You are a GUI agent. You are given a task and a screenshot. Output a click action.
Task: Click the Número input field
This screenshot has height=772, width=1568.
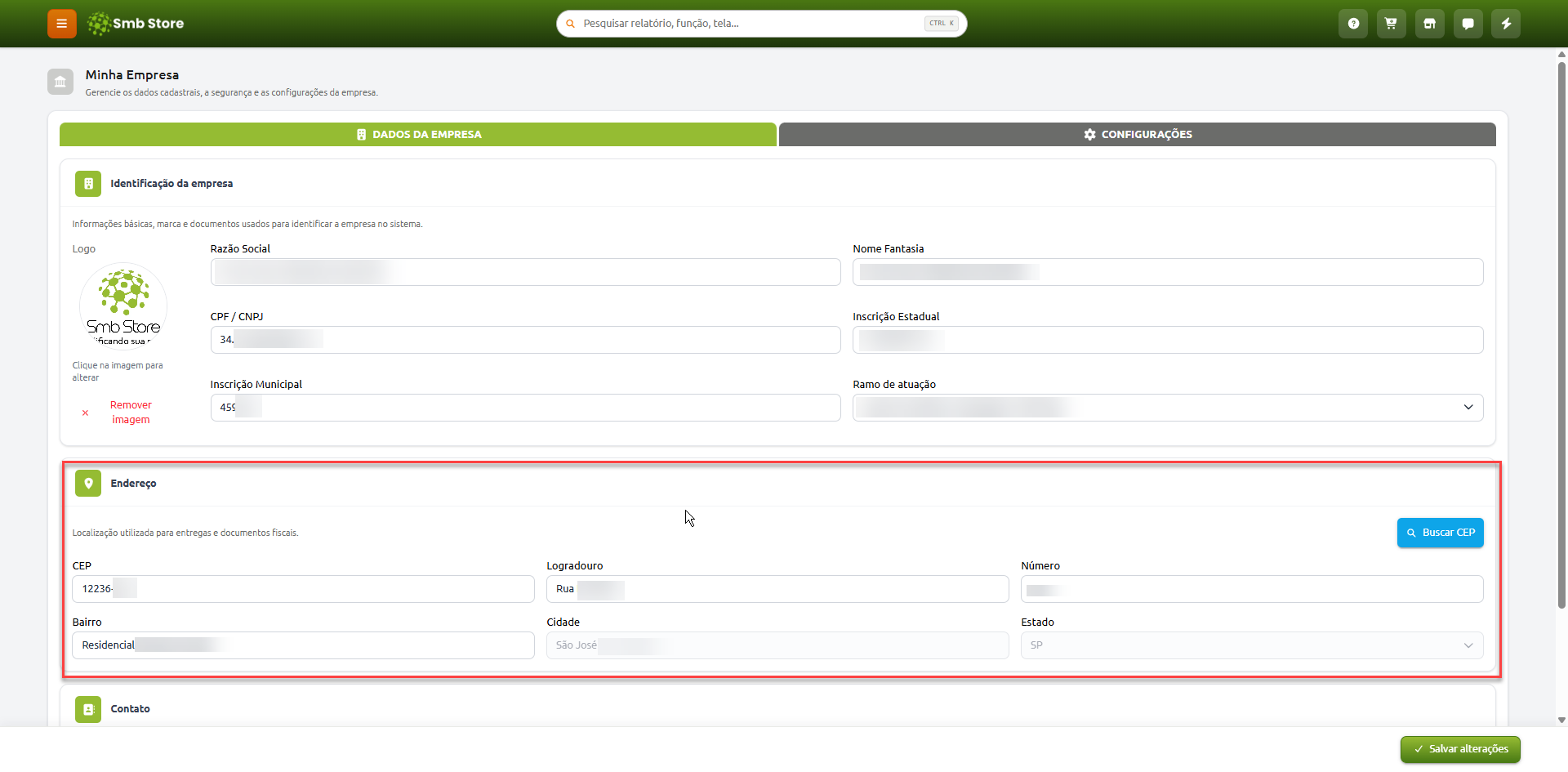coord(1252,589)
